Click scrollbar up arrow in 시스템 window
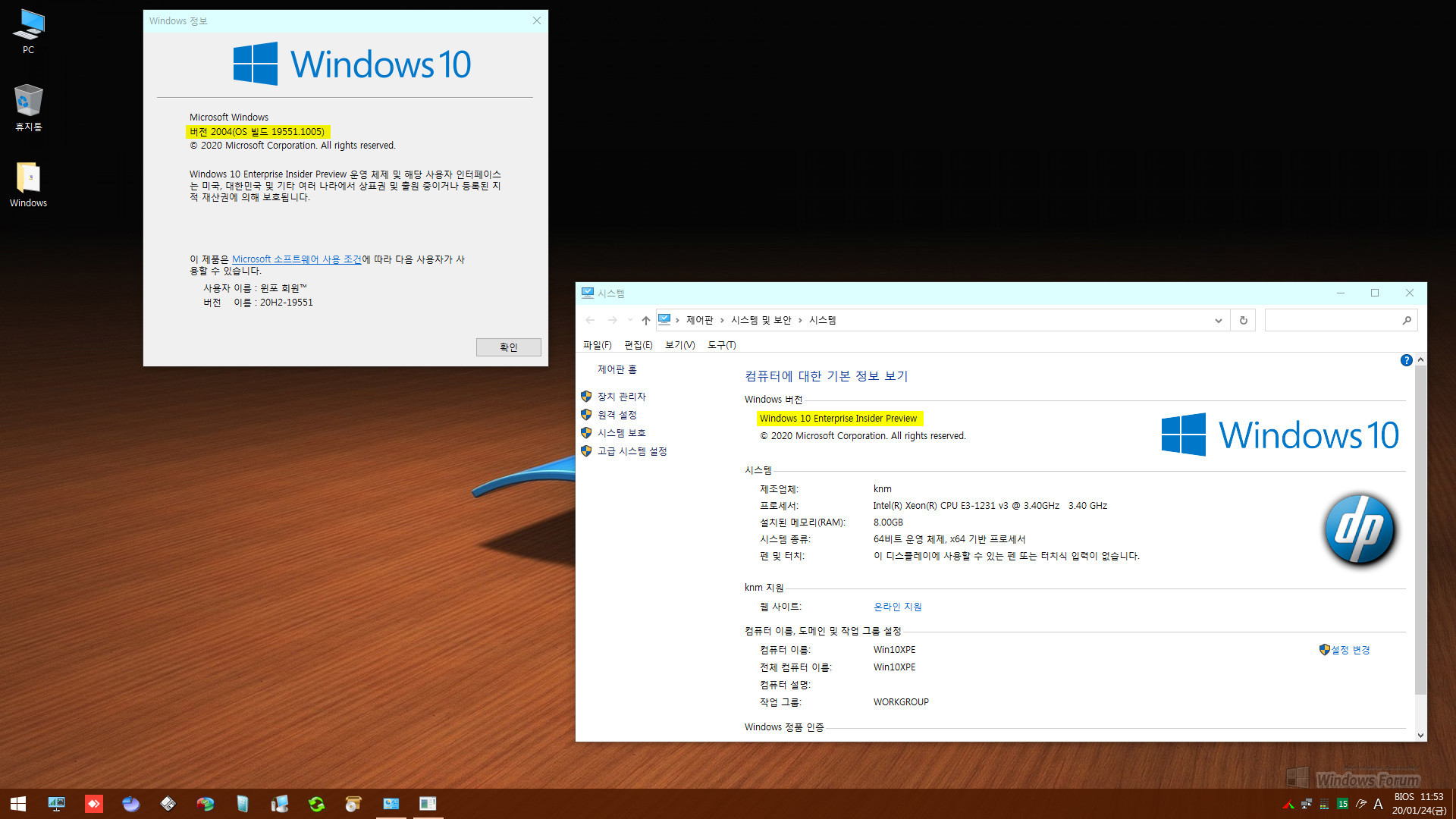Screen dimensions: 1456x819 coord(1420,359)
